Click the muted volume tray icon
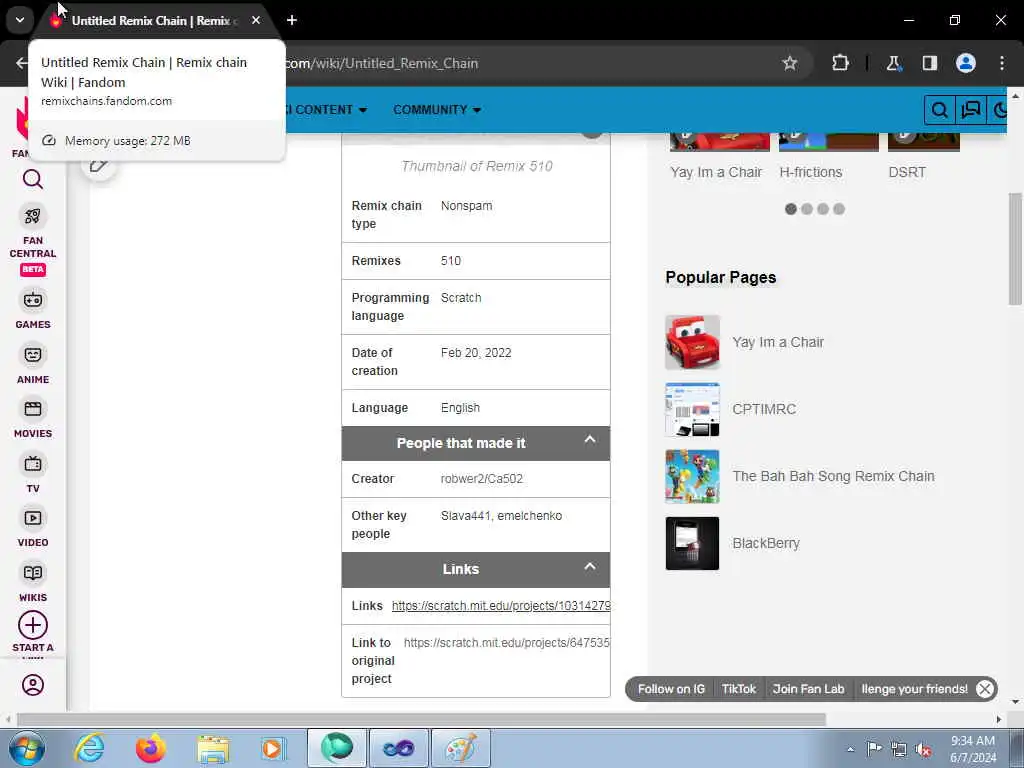 [923, 750]
